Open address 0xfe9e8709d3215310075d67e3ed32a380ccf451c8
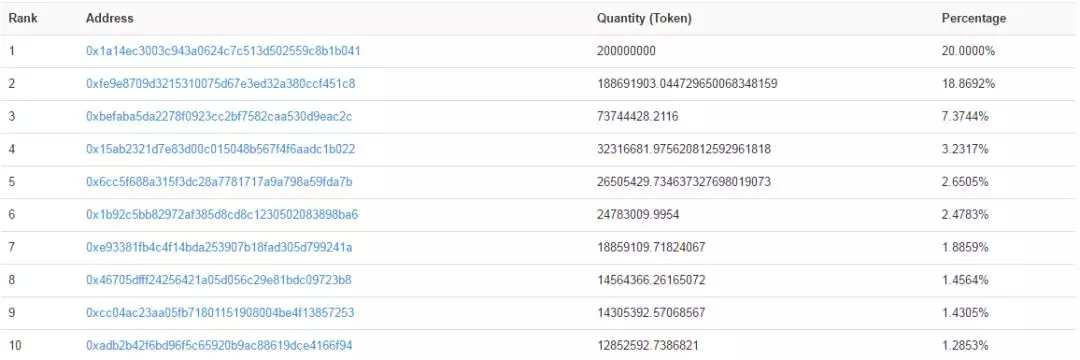 coord(220,84)
